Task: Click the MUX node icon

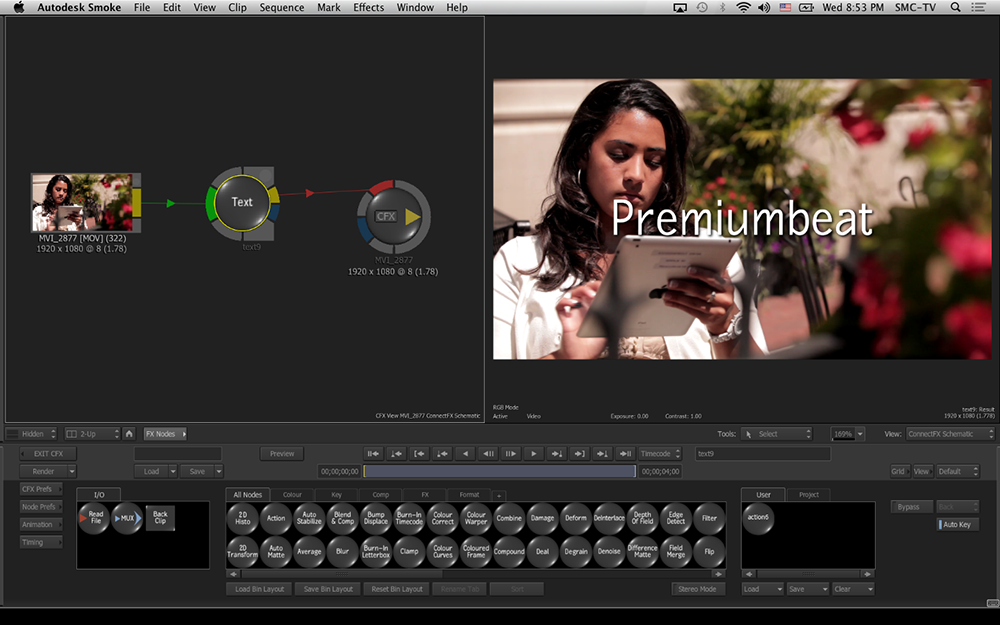Action: coord(127,518)
